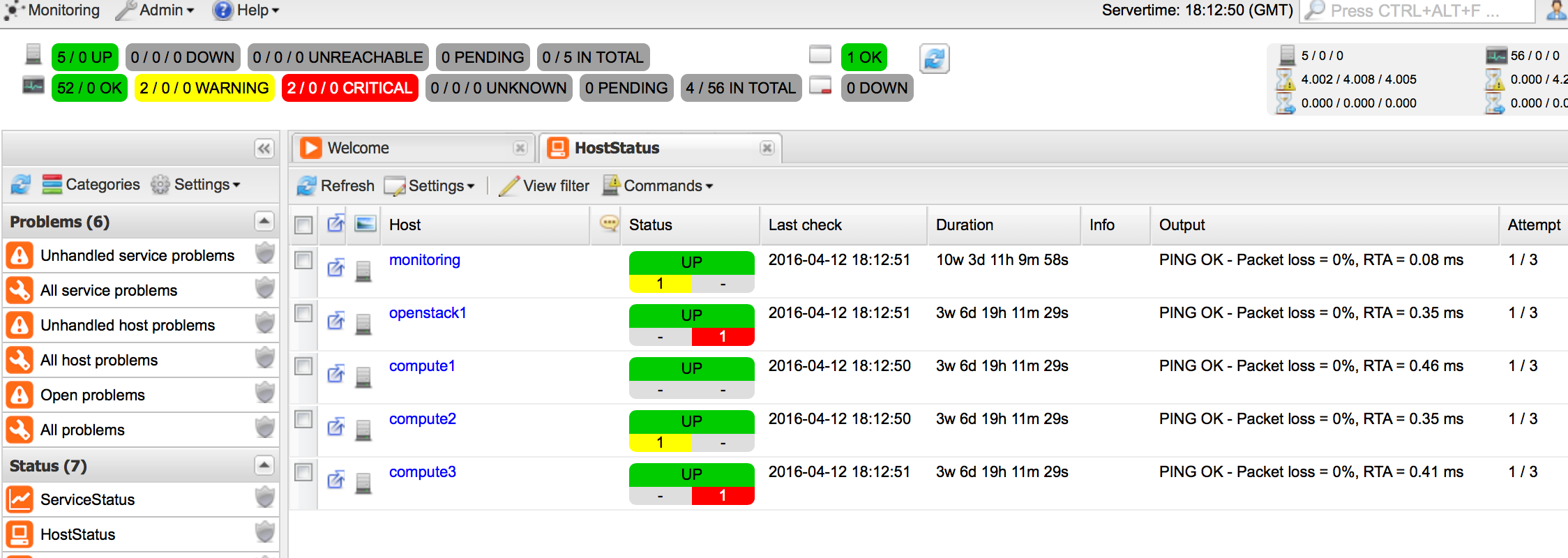Open the compute3 host link
1568x558 pixels.
(423, 472)
